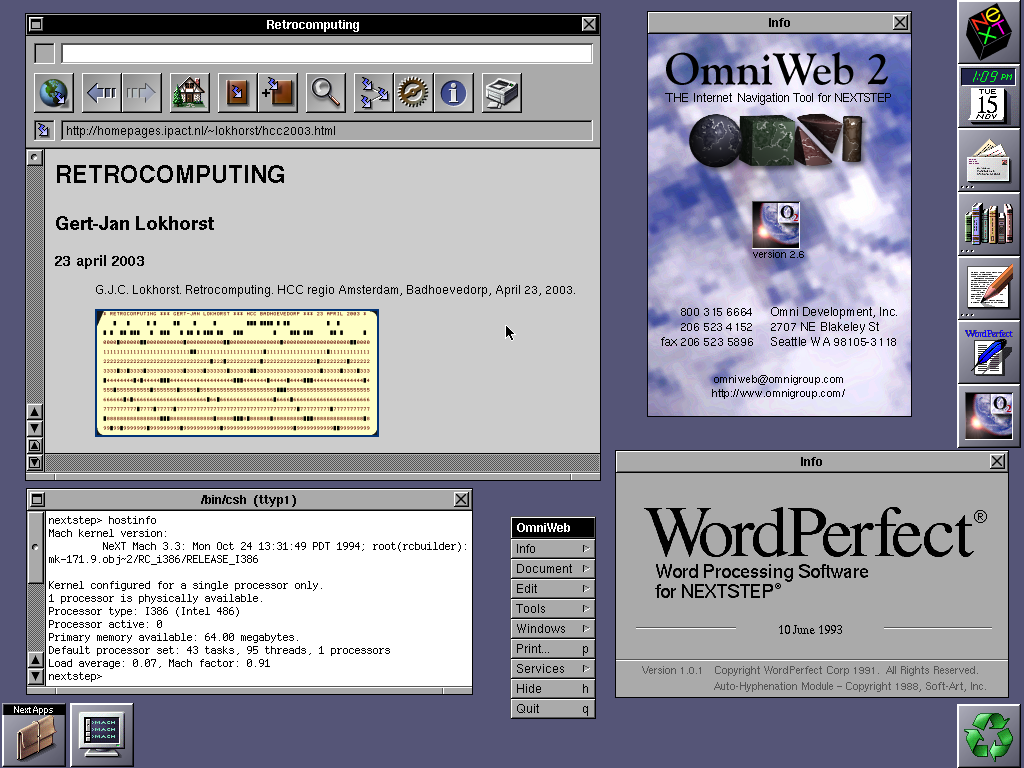Go back with the left arrow button
Screen dimensions: 1024x768
pos(101,93)
